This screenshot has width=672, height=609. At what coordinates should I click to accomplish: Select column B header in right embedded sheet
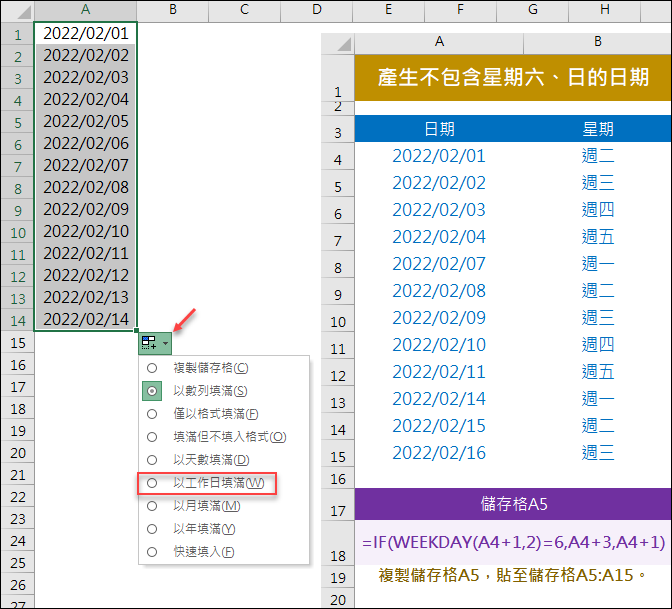click(x=597, y=42)
